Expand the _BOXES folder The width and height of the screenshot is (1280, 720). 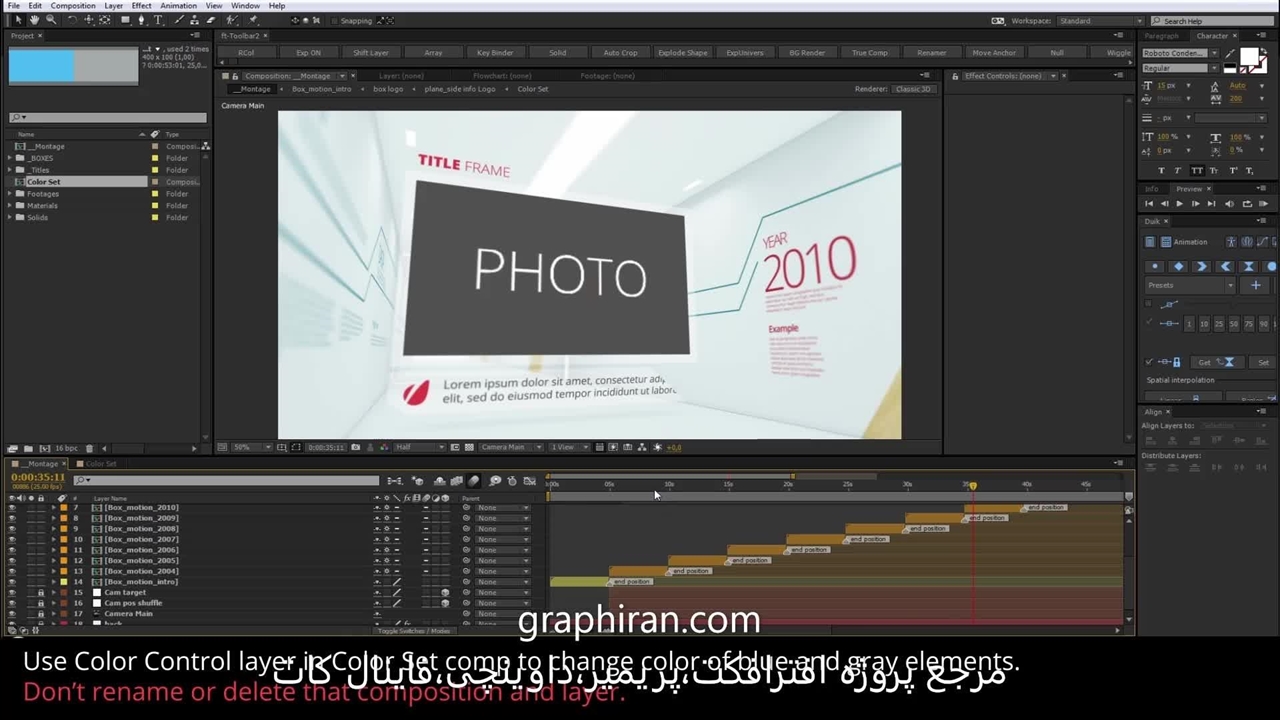(x=10, y=158)
